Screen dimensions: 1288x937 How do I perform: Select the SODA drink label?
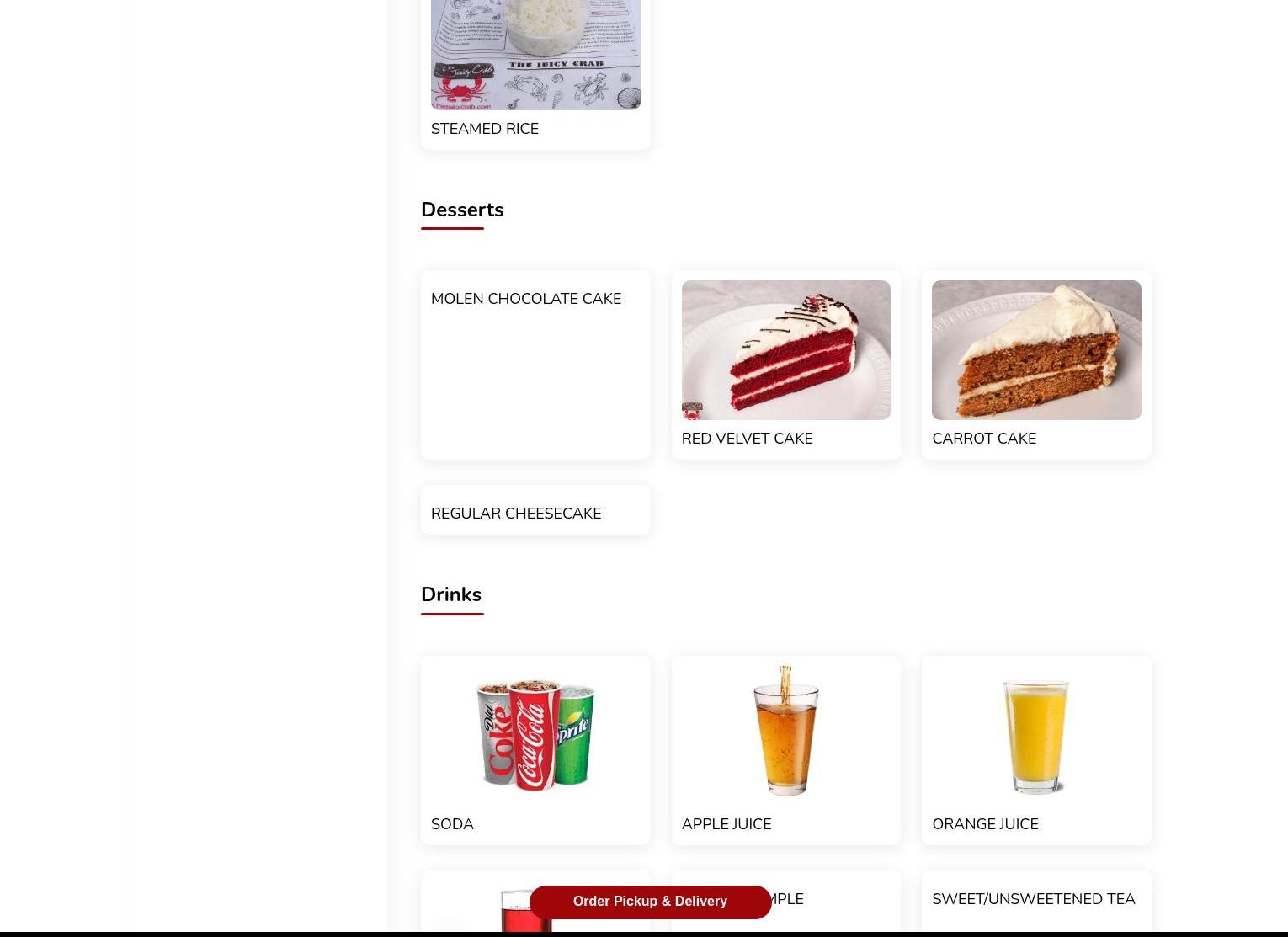(452, 824)
